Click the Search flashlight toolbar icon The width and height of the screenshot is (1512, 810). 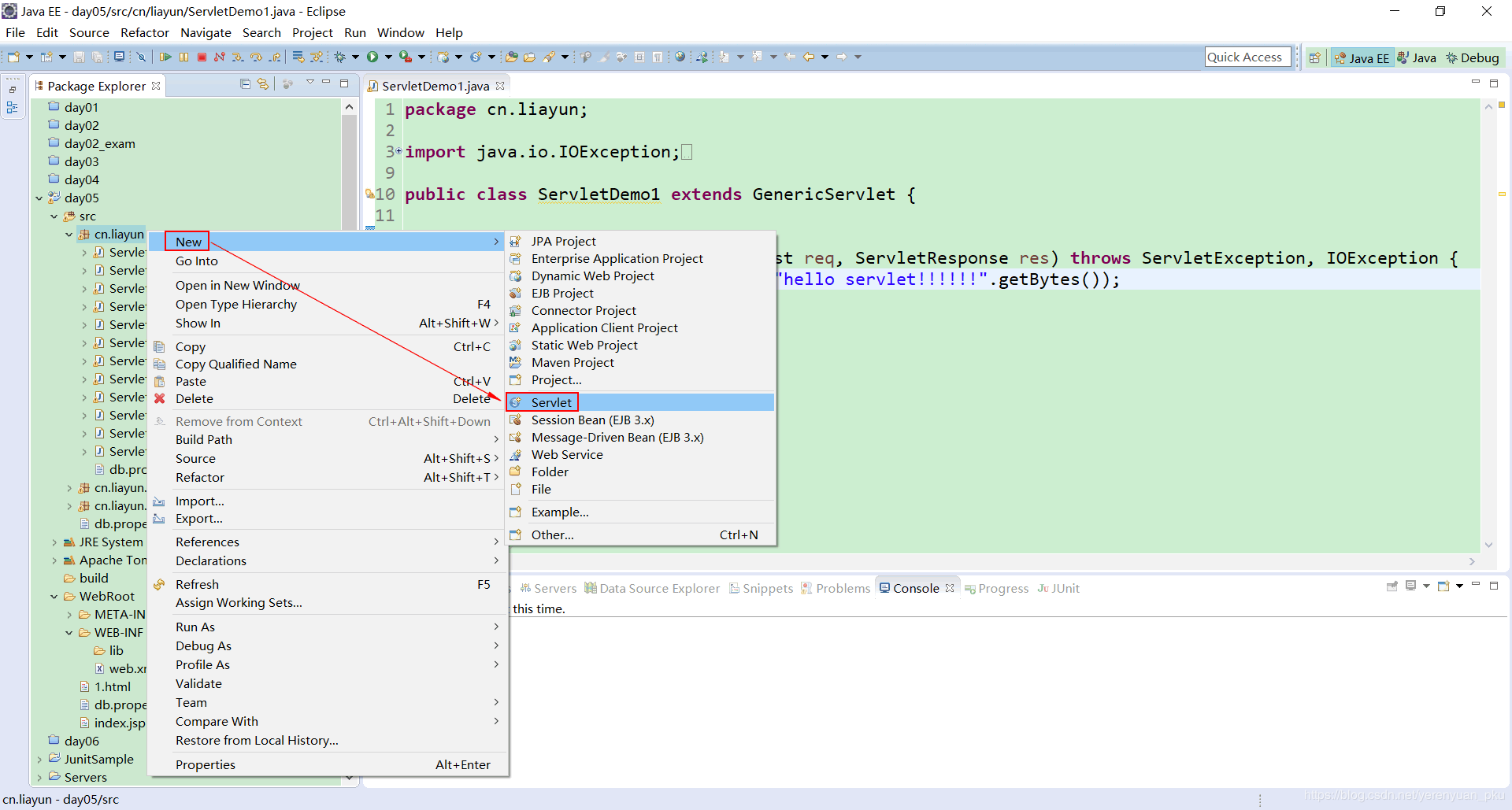549,57
